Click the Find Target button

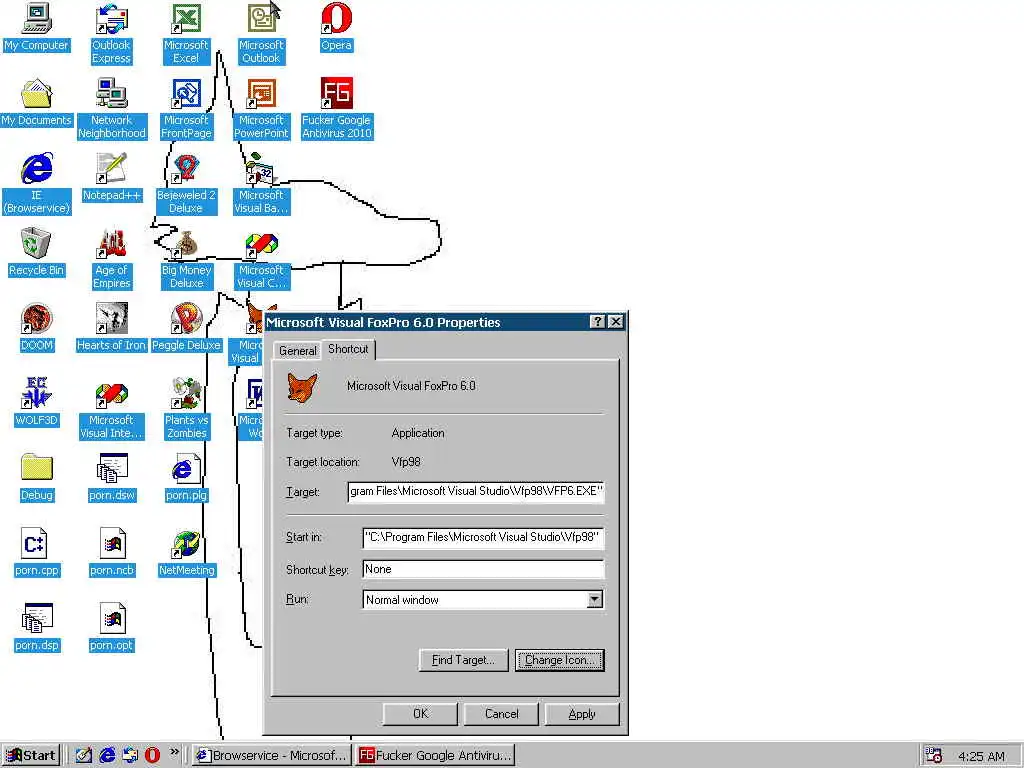coord(463,660)
